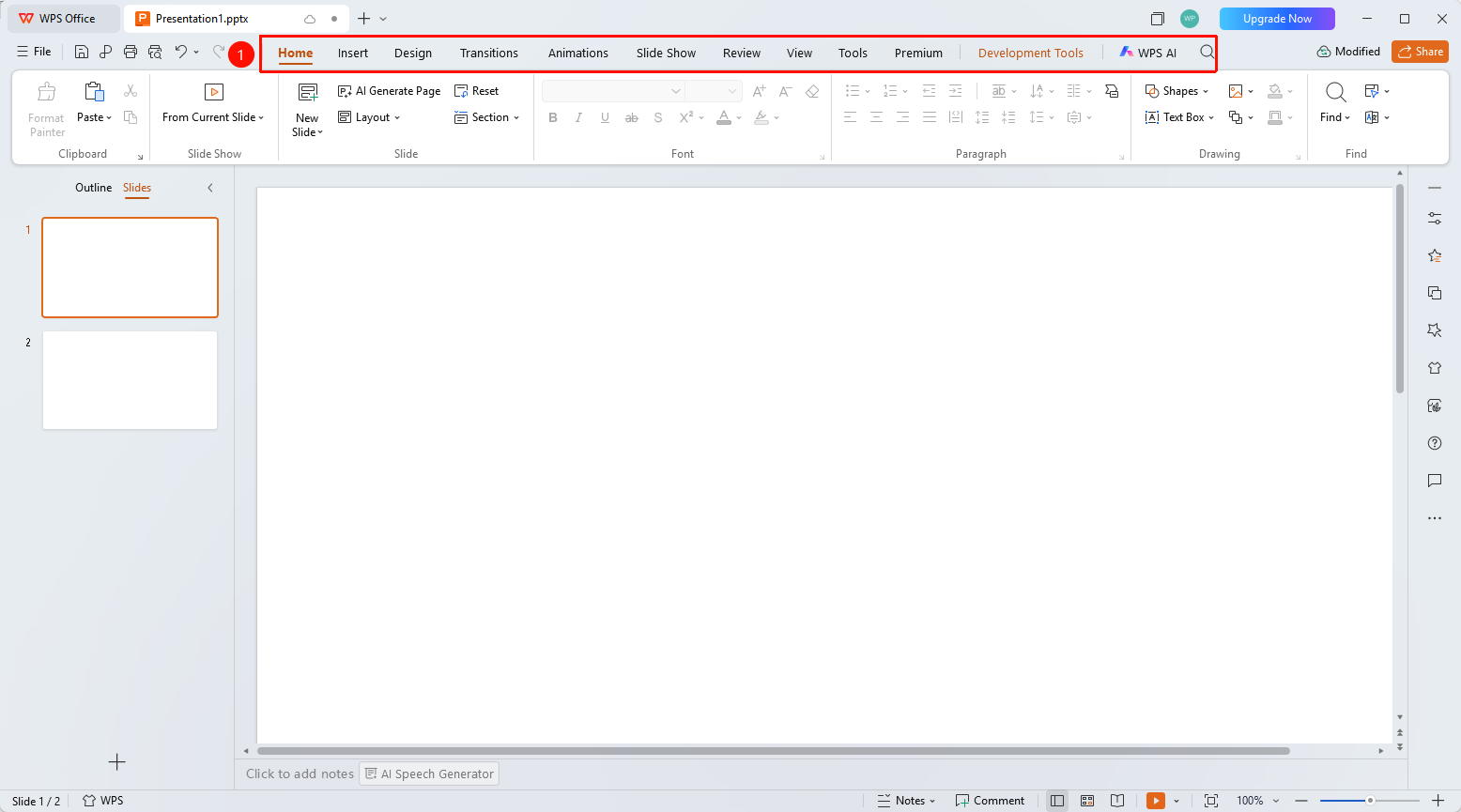Click the New Slide icon
This screenshot has height=812, width=1461.
point(308,92)
